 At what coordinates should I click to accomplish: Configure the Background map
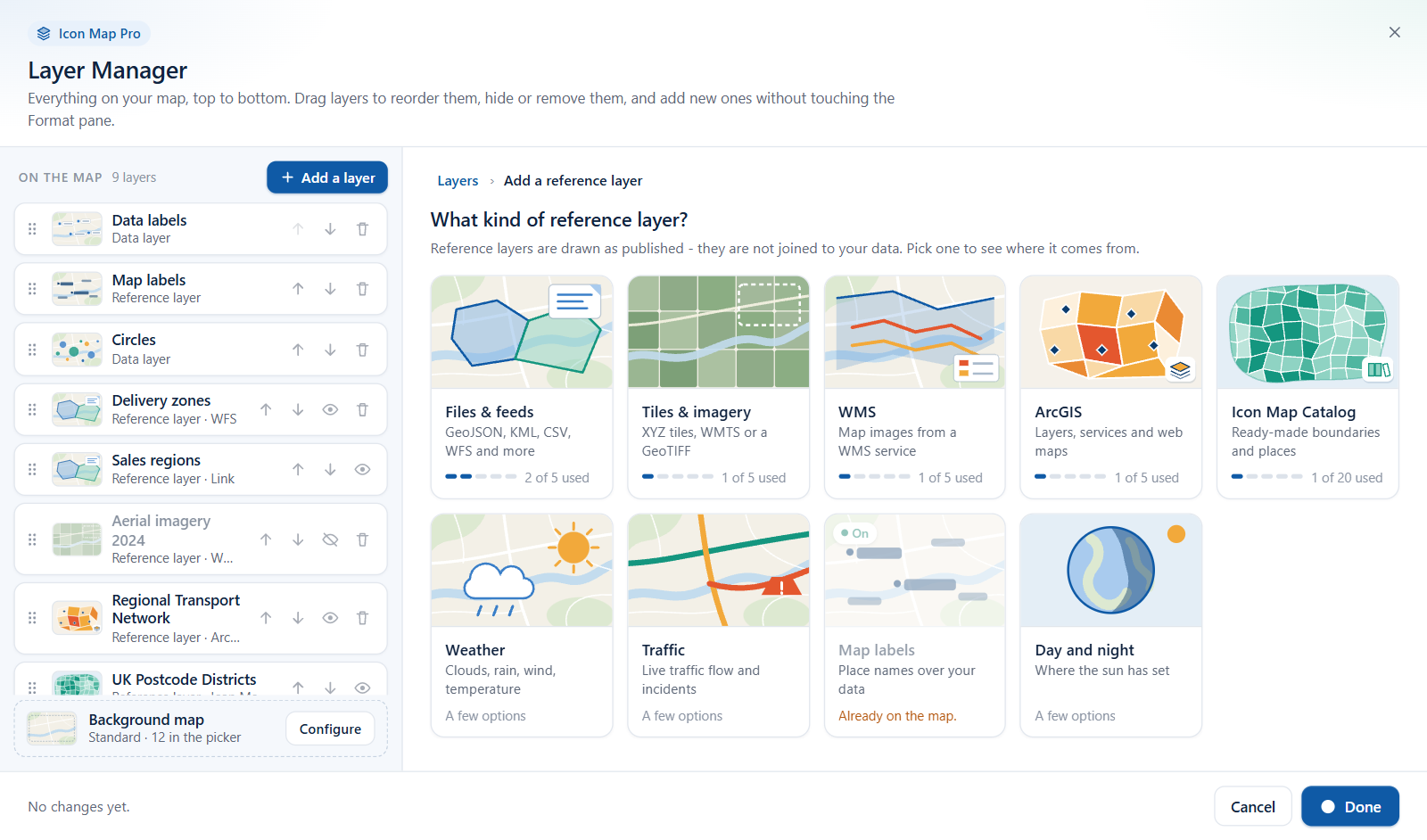330,729
